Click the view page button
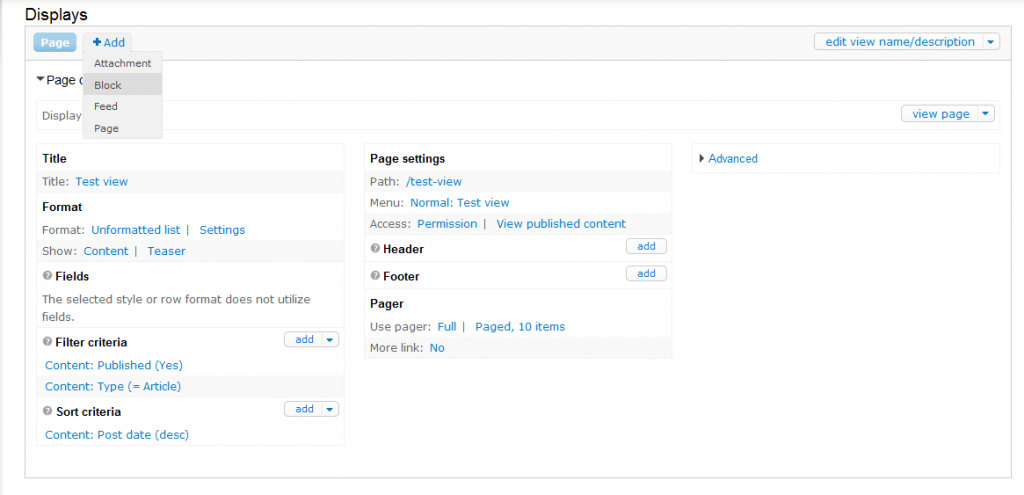The width and height of the screenshot is (1024, 495). click(x=940, y=114)
